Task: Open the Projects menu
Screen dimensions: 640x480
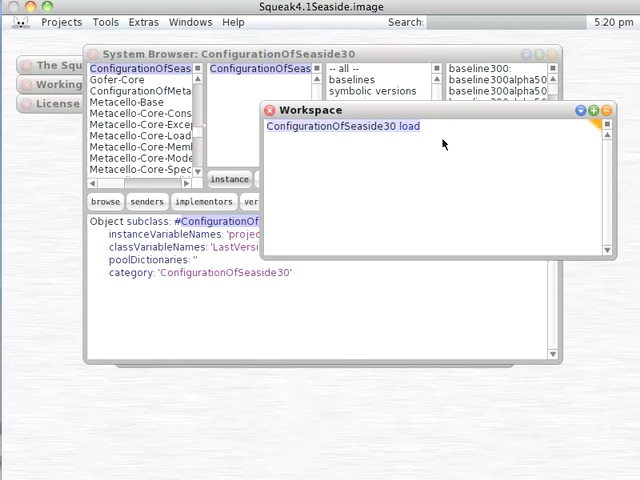Action: [x=62, y=22]
